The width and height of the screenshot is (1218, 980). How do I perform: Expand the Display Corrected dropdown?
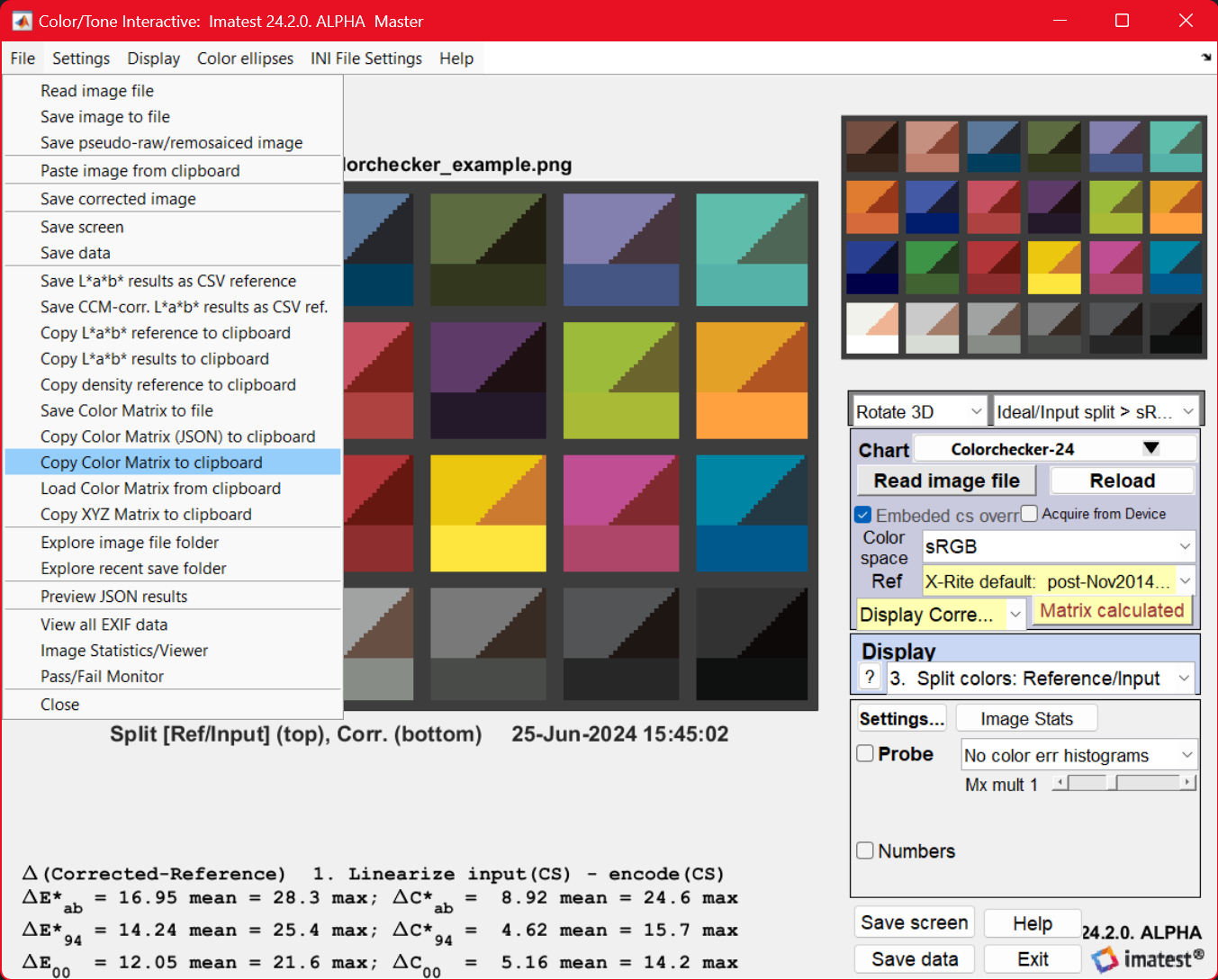click(x=941, y=615)
